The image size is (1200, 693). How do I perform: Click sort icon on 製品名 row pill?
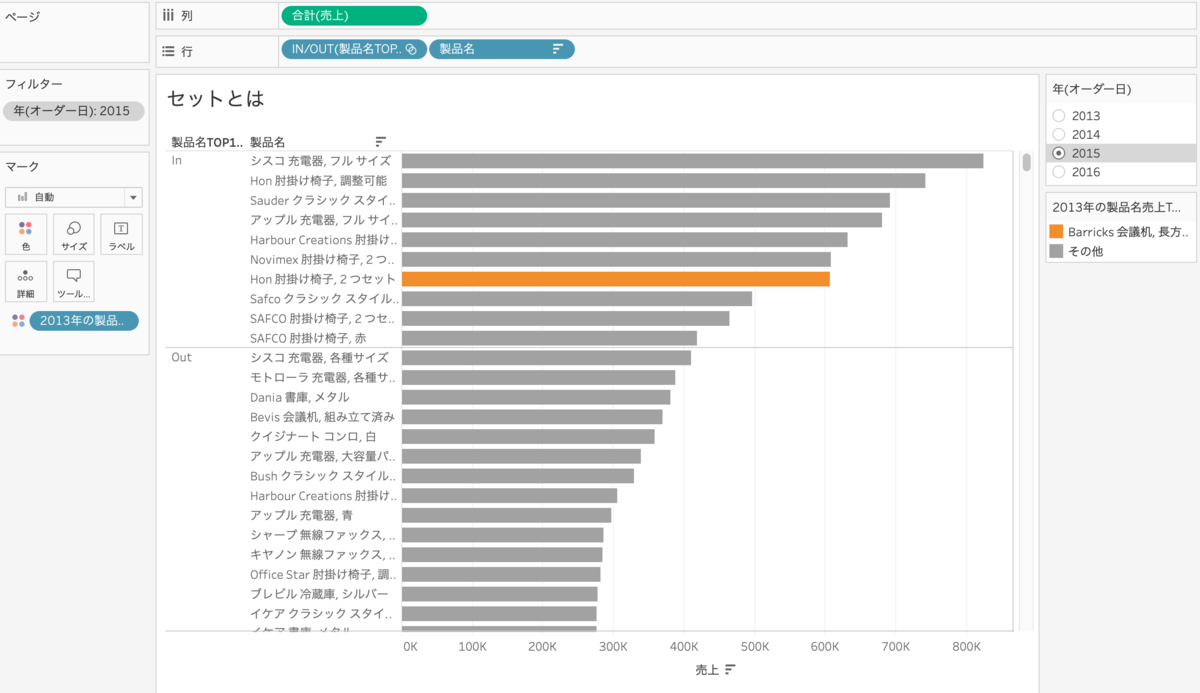pos(558,49)
